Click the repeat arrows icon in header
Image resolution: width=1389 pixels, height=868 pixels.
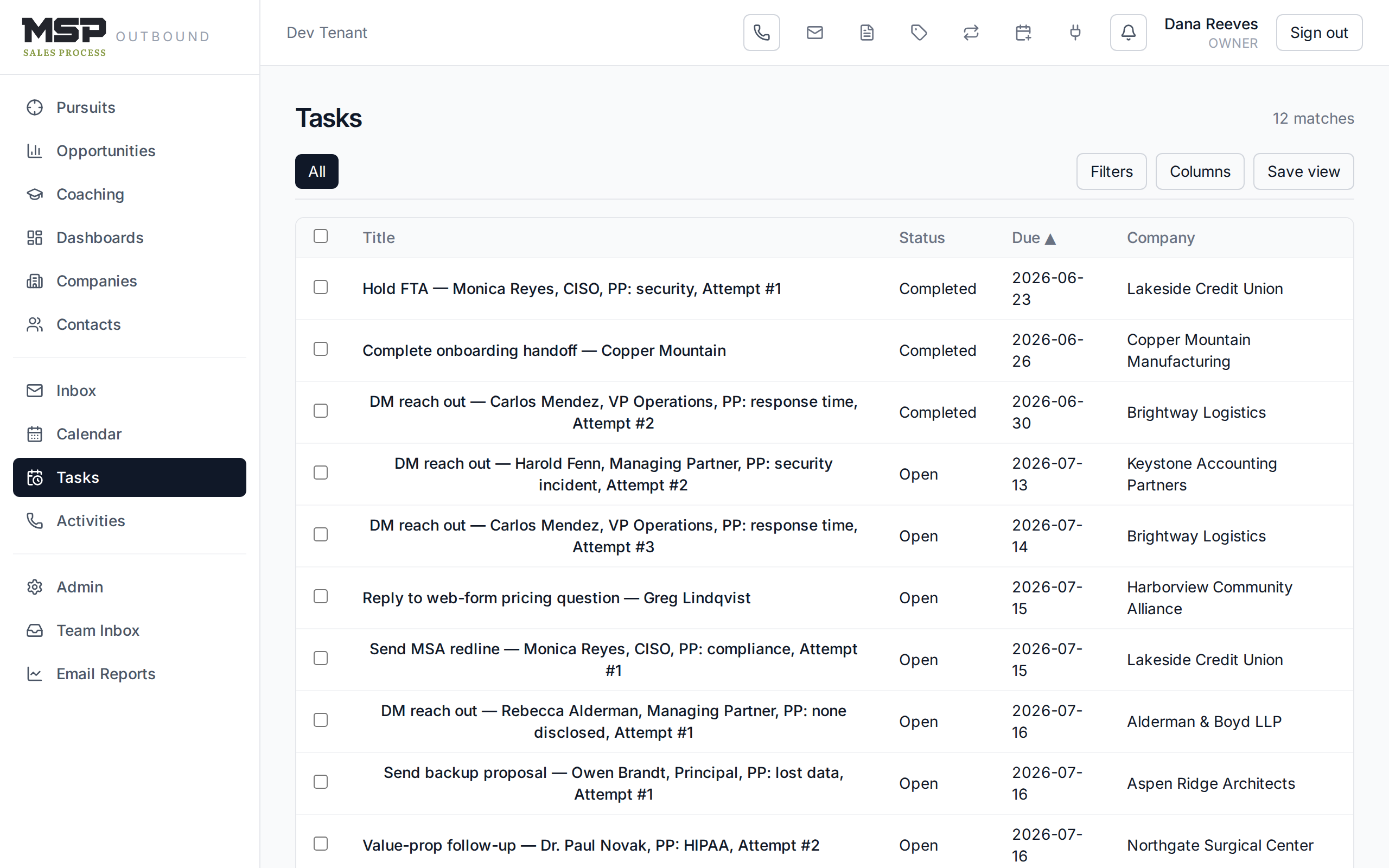(x=971, y=33)
